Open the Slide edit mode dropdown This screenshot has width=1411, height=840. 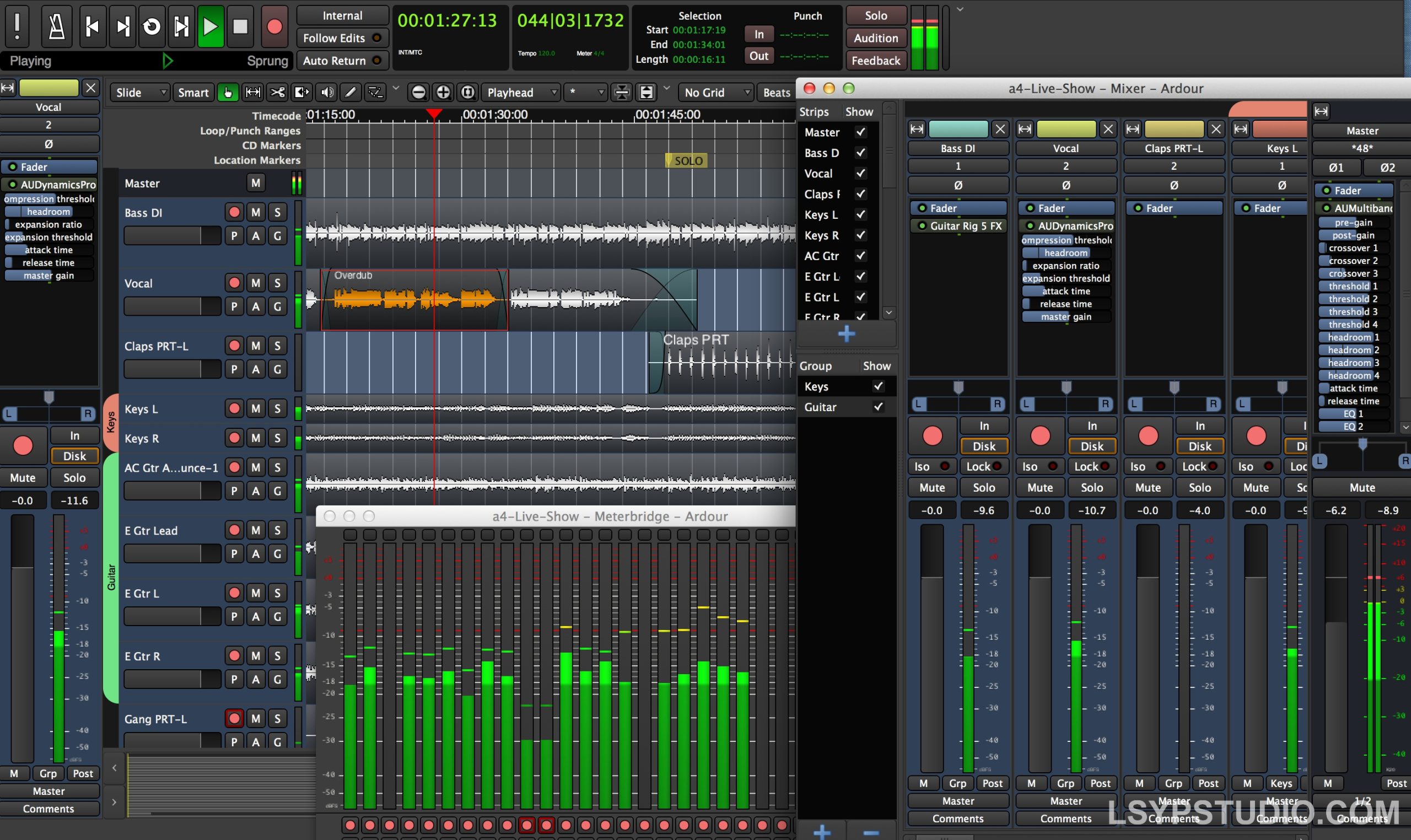[139, 92]
